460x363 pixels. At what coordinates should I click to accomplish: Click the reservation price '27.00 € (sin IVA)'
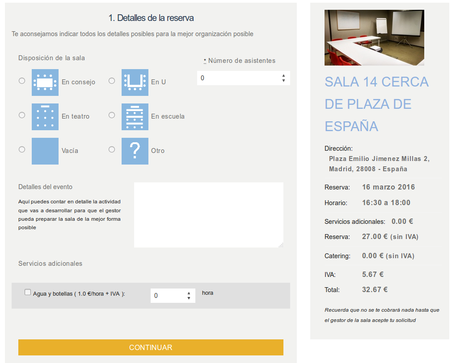tap(390, 237)
